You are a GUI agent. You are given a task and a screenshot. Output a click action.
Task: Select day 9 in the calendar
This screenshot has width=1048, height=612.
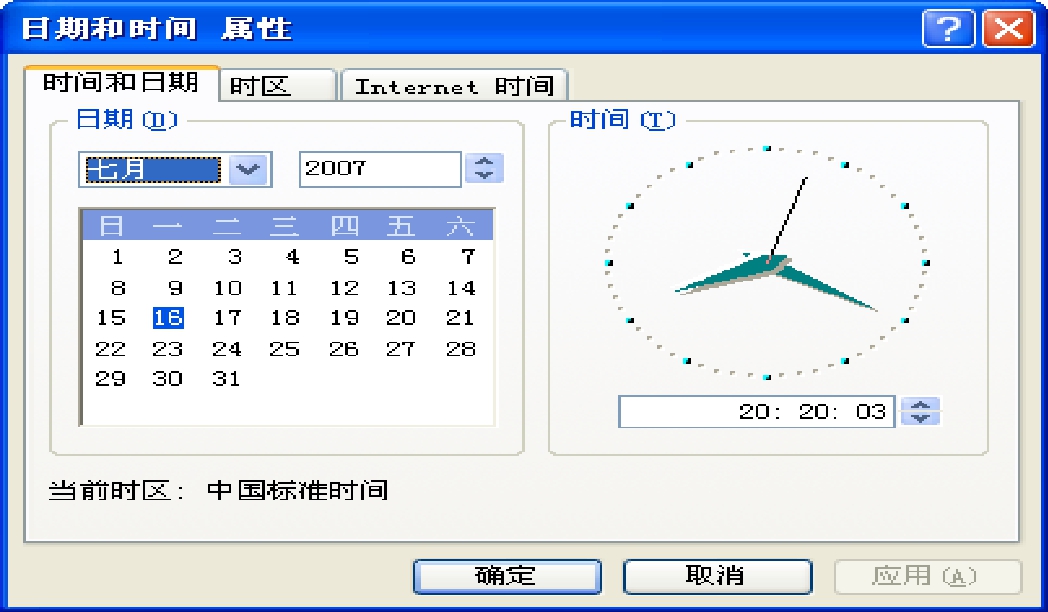(175, 288)
